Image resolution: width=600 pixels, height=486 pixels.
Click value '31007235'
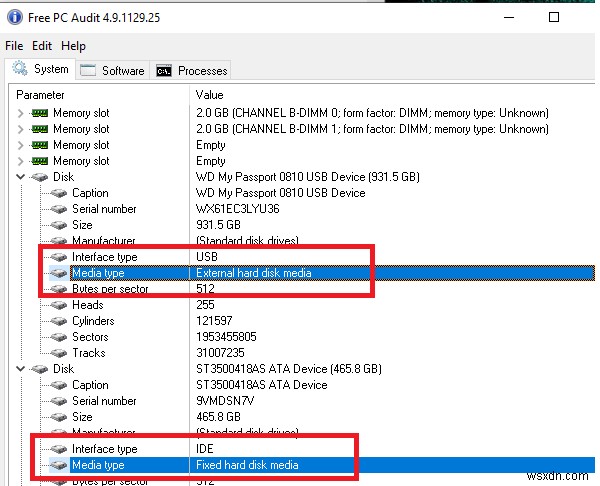220,353
